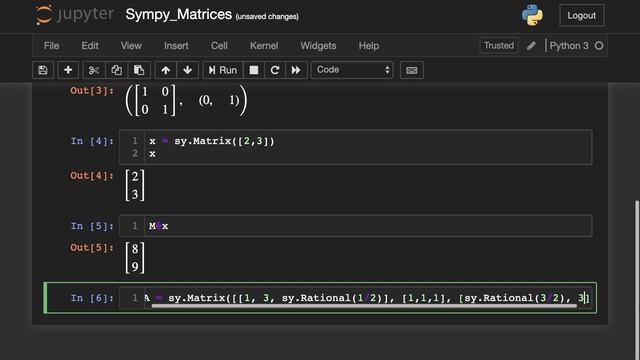Click the In [4] prompt label
This screenshot has height=360, width=640.
pyautogui.click(x=92, y=141)
